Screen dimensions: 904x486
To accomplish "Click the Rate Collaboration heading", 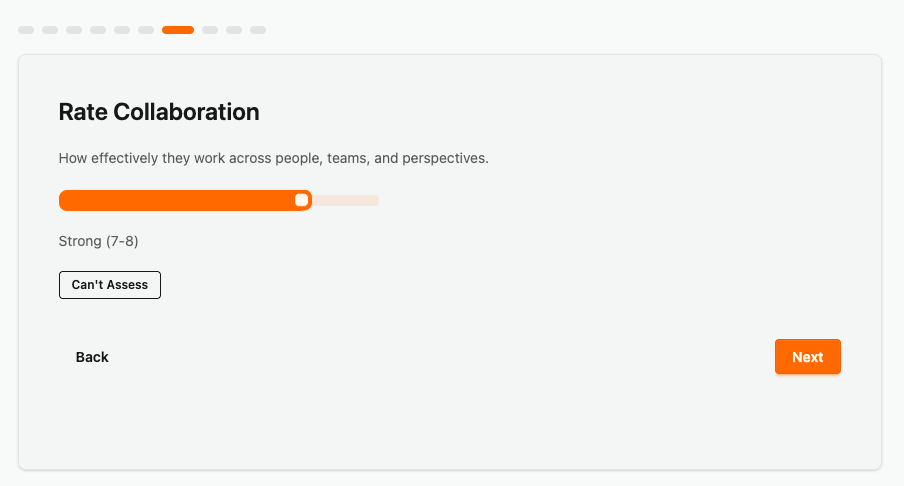I will click(x=159, y=112).
